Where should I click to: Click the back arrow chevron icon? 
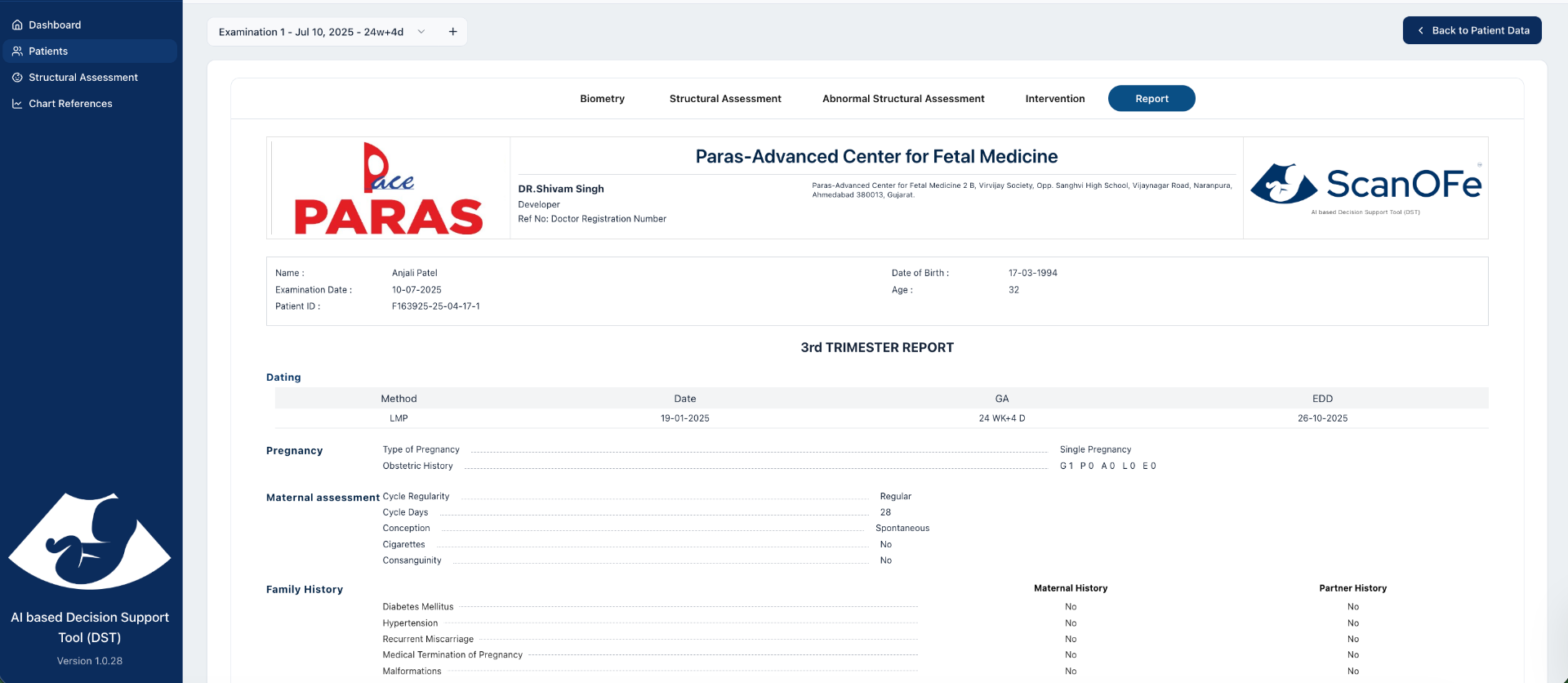[1421, 30]
